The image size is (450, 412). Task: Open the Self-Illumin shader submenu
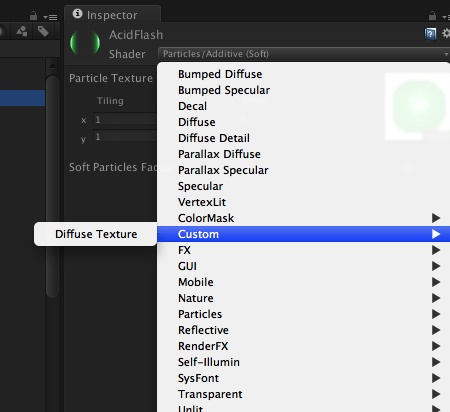pyautogui.click(x=304, y=362)
